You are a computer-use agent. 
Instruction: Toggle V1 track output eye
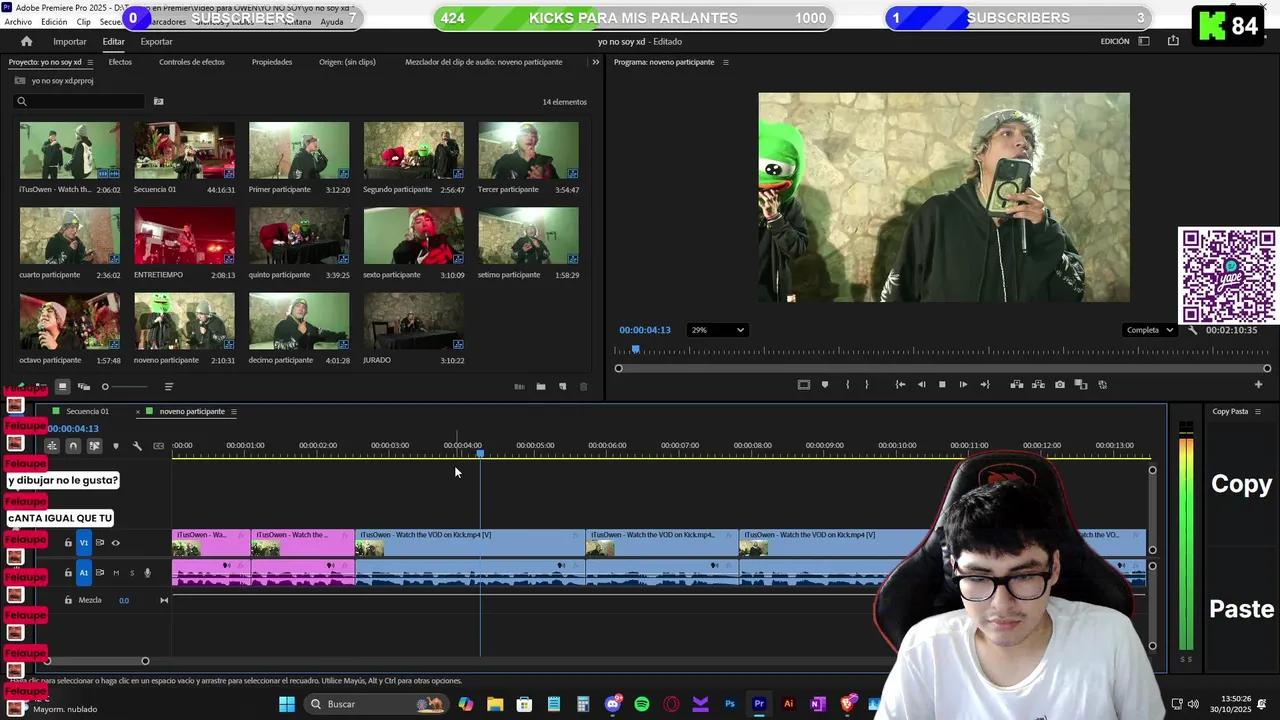click(x=115, y=543)
